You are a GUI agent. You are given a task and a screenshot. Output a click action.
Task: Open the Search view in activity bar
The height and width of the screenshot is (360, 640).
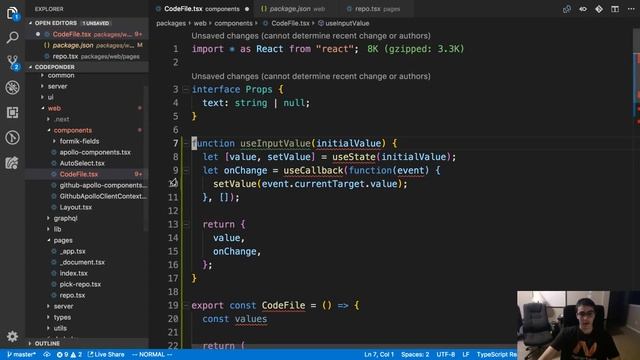click(12, 38)
